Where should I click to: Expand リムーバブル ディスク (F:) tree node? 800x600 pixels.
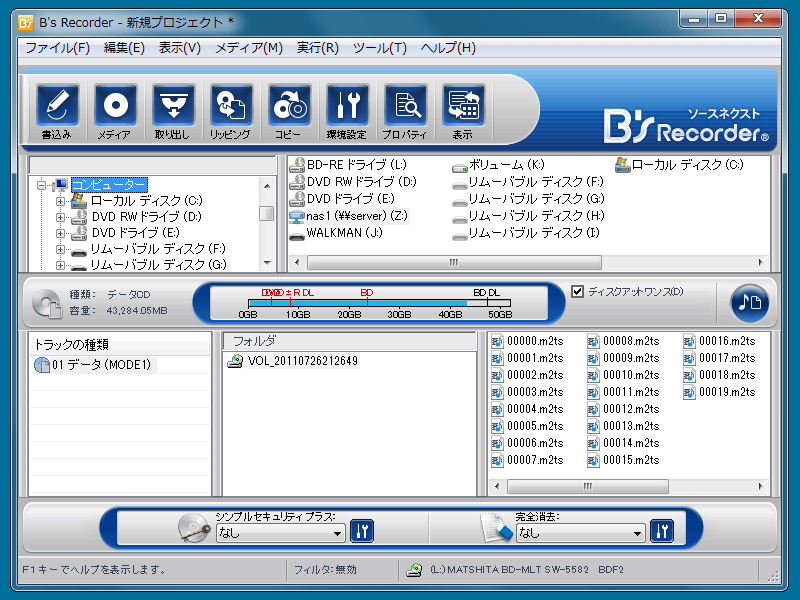tap(60, 249)
